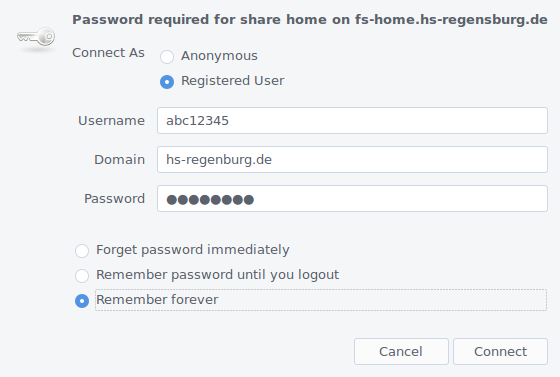560x377 pixels.
Task: Click the Remember forever label text
Action: [157, 300]
